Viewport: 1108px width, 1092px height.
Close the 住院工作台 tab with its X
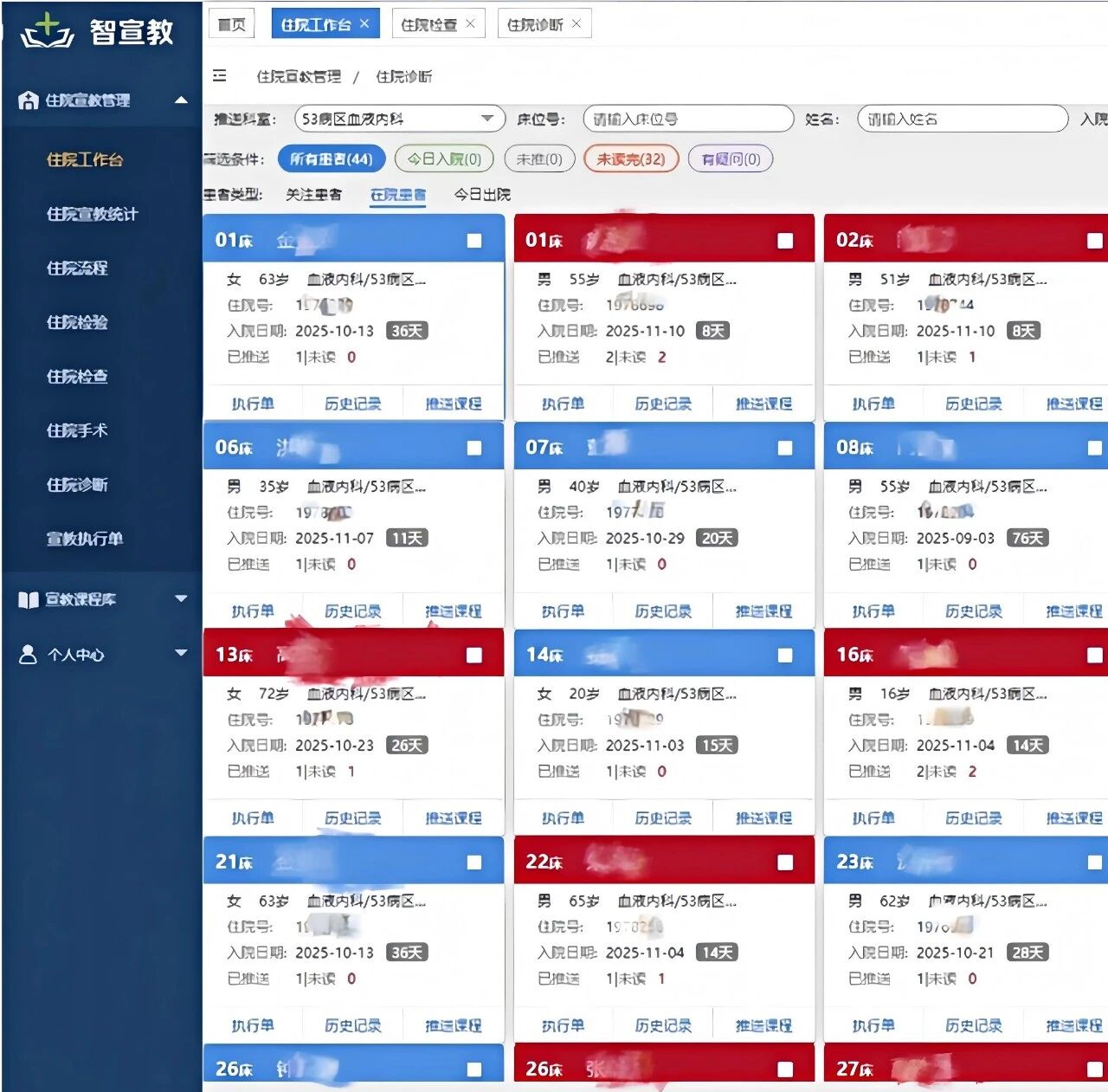(364, 23)
